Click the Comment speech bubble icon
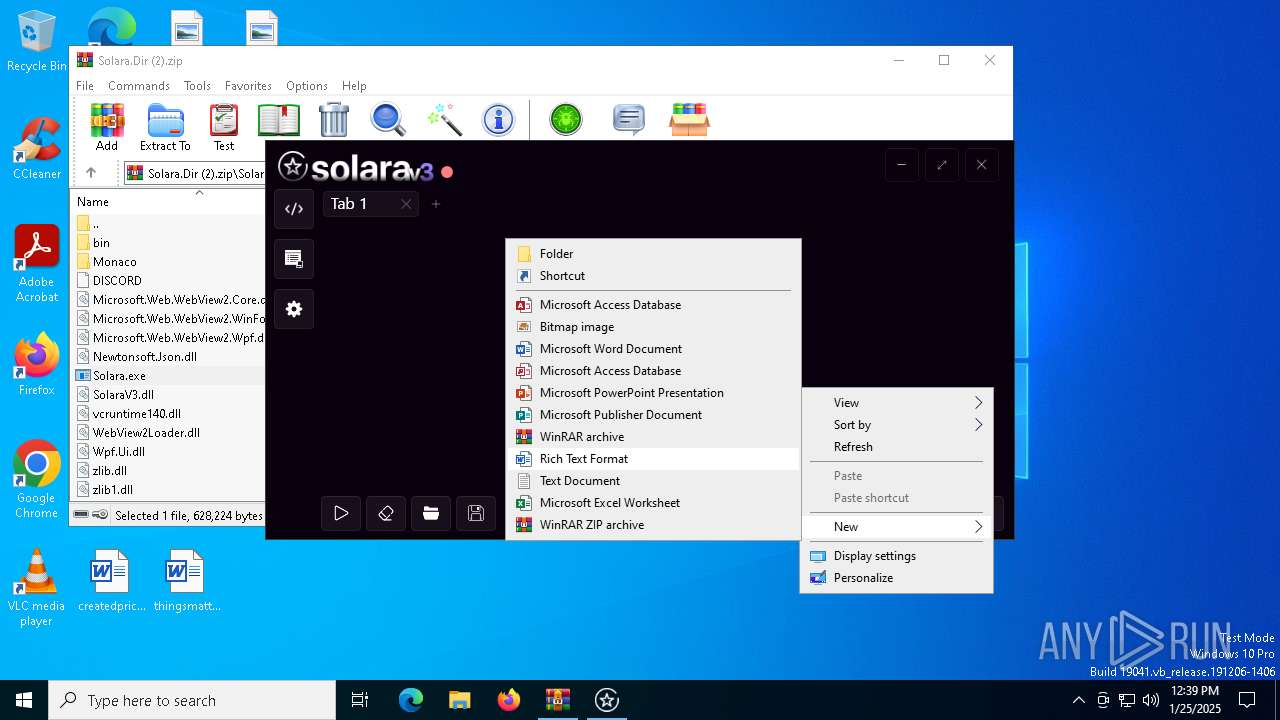The width and height of the screenshot is (1280, 720). tap(628, 120)
